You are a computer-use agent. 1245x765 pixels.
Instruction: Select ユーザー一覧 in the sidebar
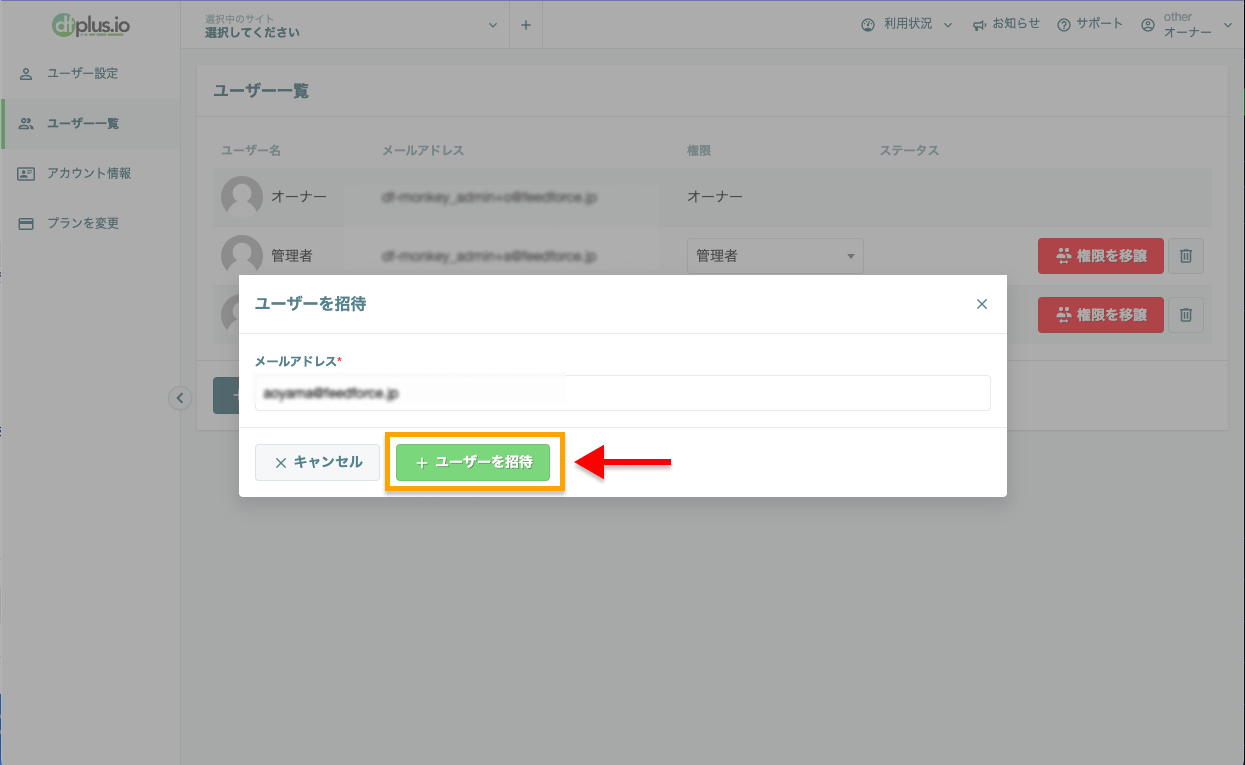[90, 124]
